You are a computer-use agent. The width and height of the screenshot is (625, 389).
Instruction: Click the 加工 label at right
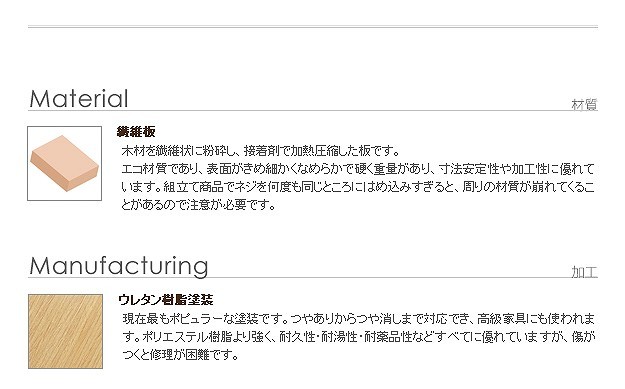(584, 273)
